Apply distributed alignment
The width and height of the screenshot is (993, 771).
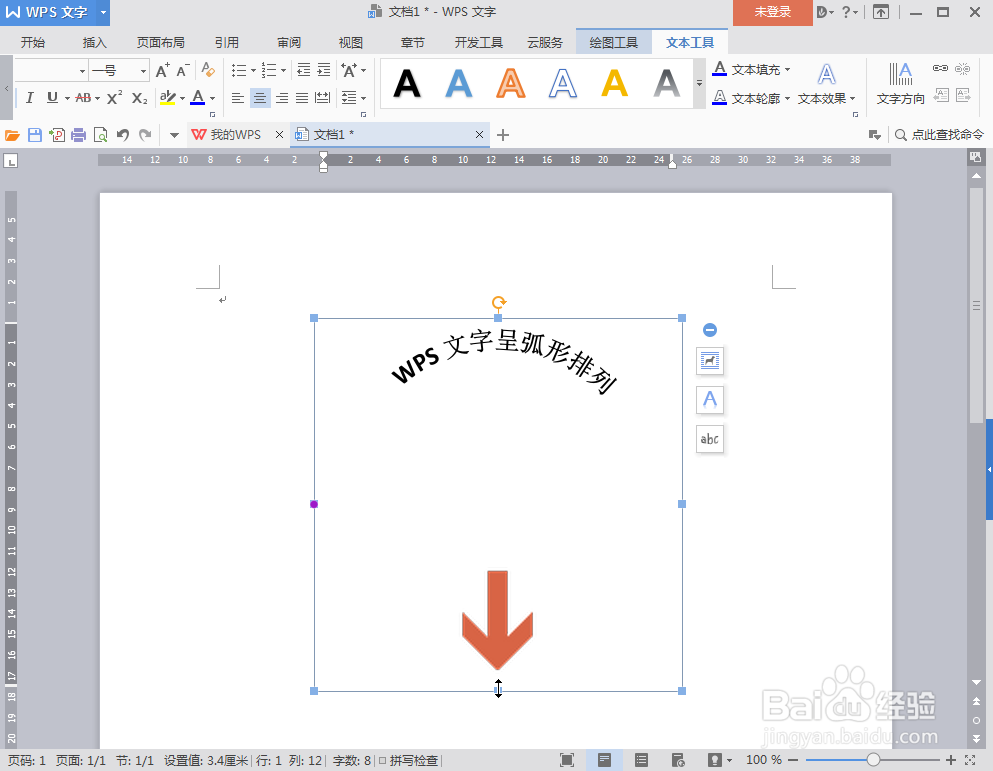pos(323,98)
